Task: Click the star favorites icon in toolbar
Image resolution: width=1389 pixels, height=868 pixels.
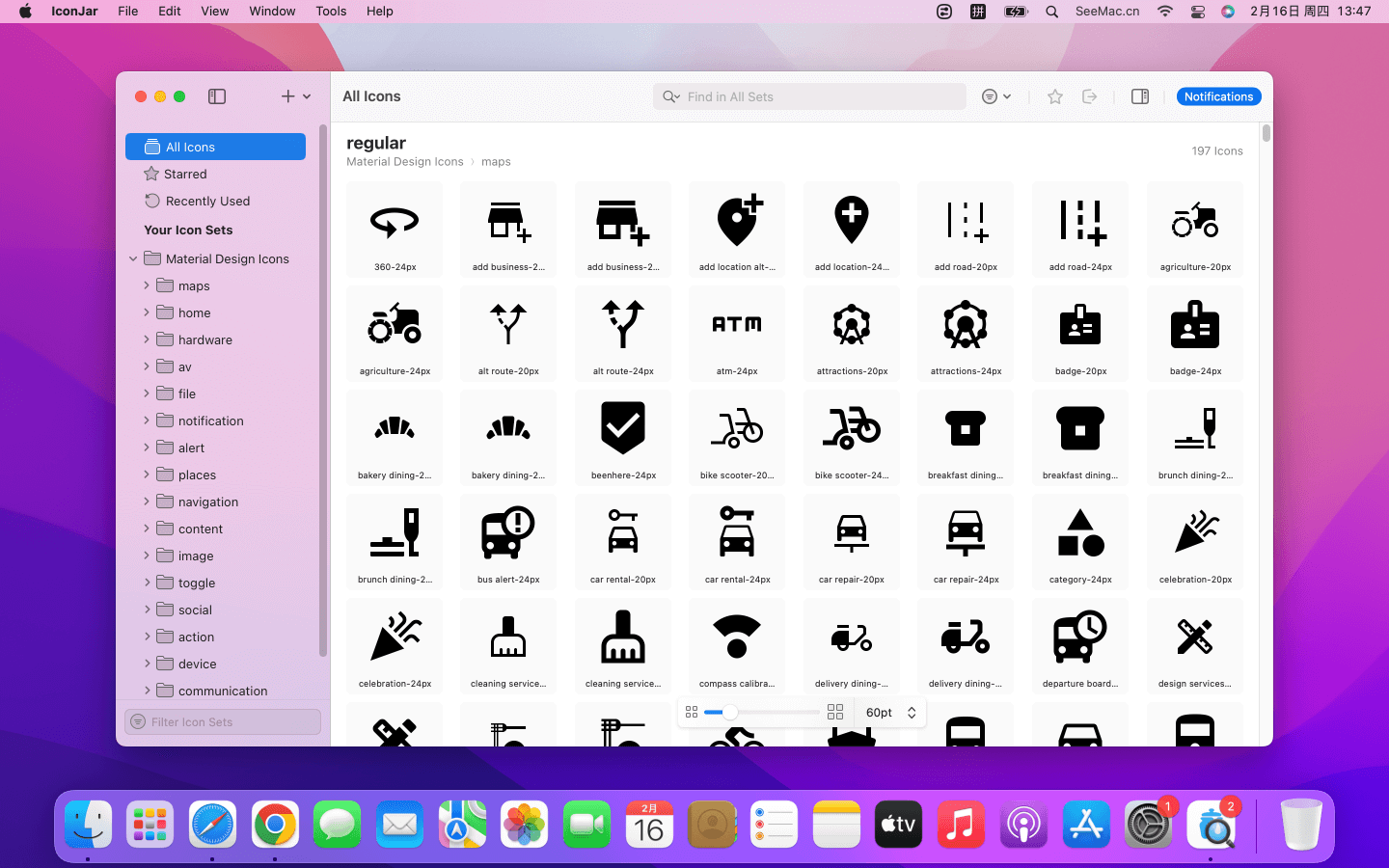Action: click(x=1054, y=96)
